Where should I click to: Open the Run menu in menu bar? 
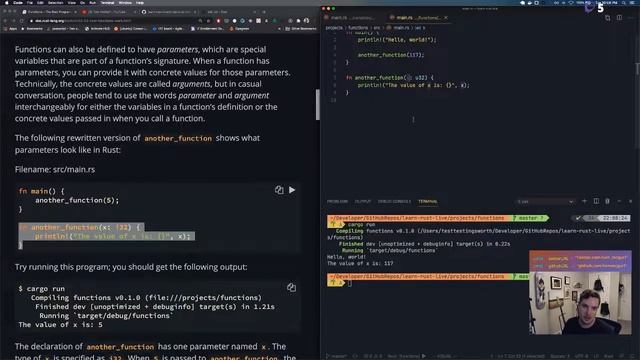[93, 3]
